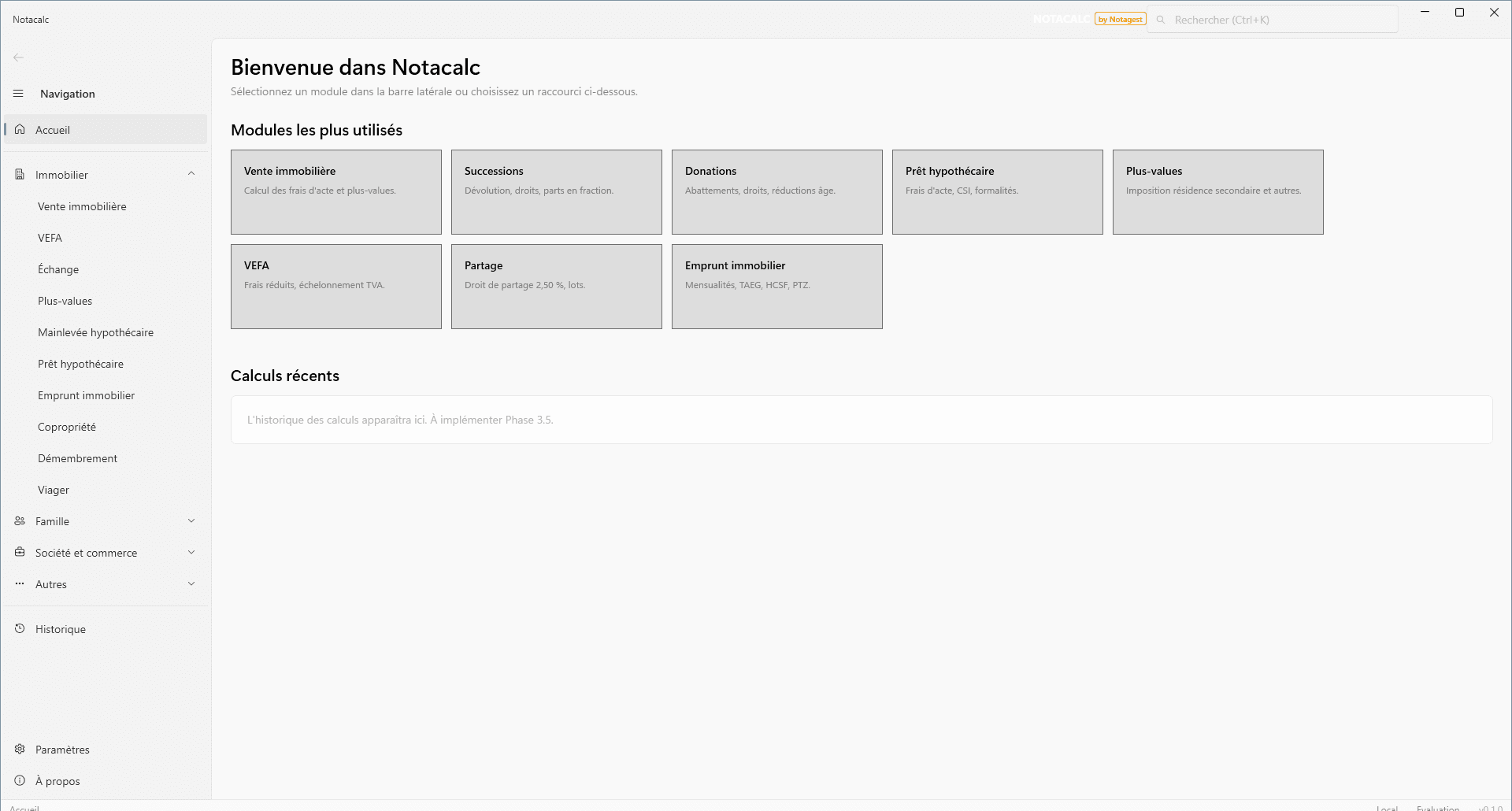Open Plus-values in sidebar
Viewport: 1512px width, 811px height.
pos(106,301)
